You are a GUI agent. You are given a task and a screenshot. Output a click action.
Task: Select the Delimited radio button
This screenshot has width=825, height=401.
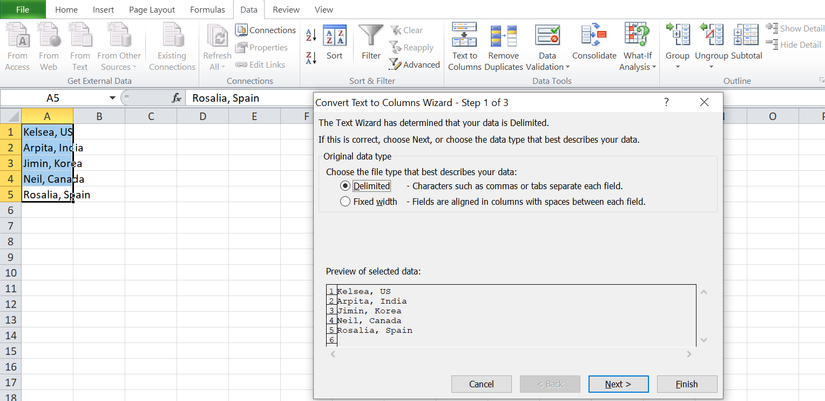pos(345,186)
